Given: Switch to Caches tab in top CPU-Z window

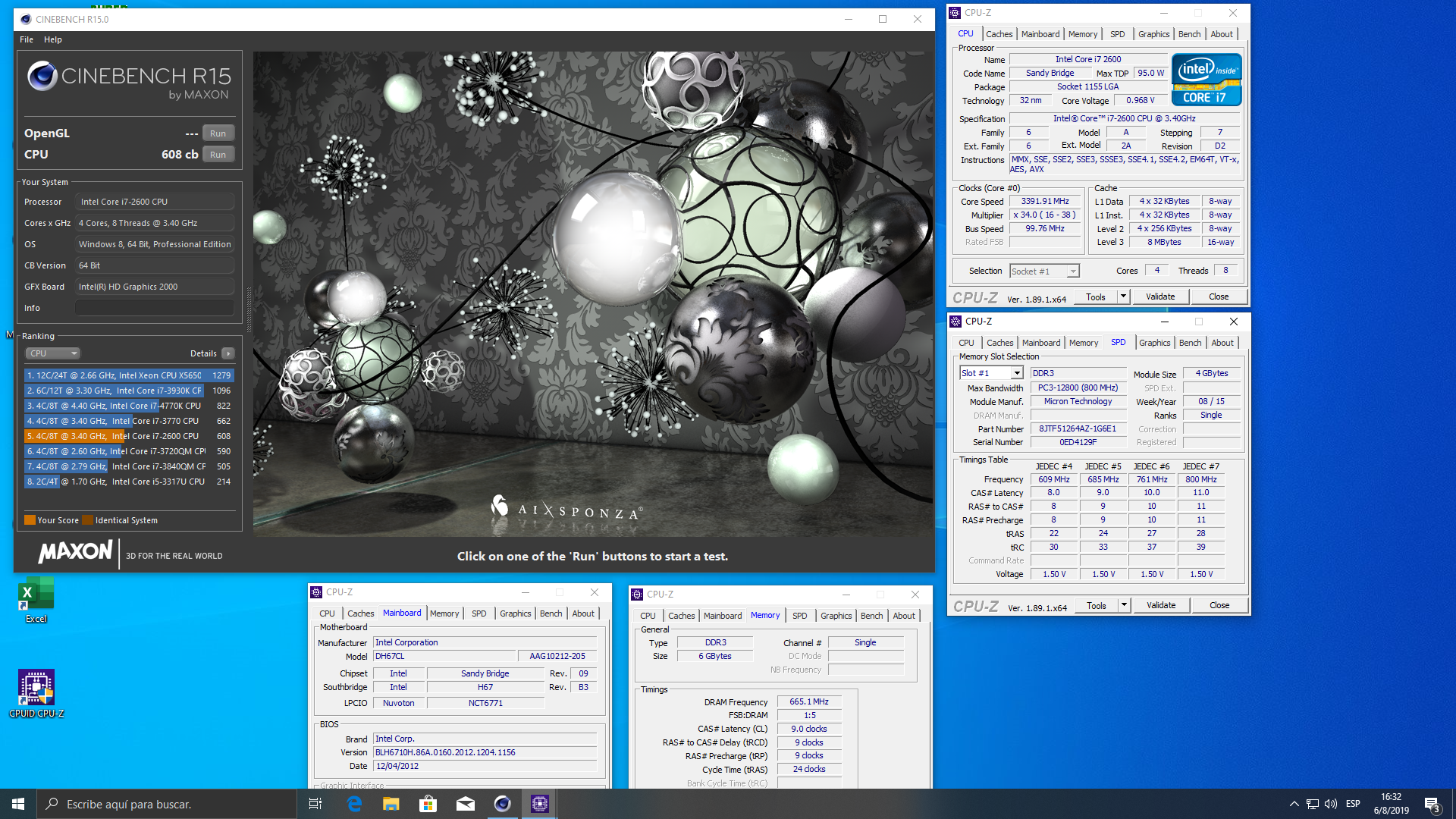Looking at the screenshot, I should pos(999,34).
